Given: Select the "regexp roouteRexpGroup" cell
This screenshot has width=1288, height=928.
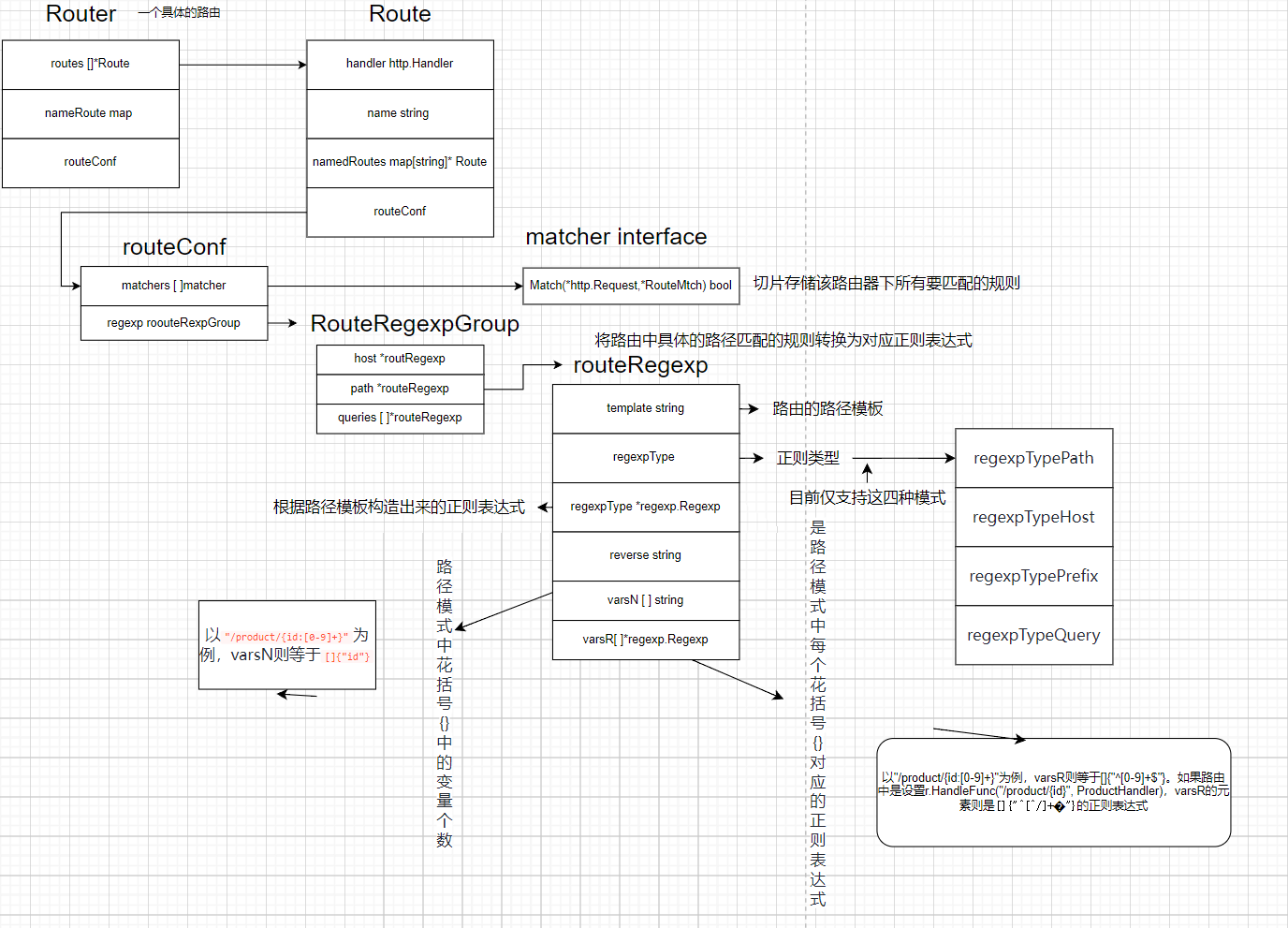Looking at the screenshot, I should point(174,323).
